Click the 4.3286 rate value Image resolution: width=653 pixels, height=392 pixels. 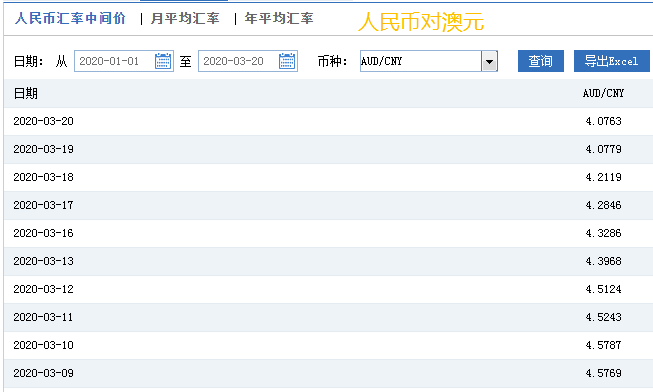click(x=603, y=233)
